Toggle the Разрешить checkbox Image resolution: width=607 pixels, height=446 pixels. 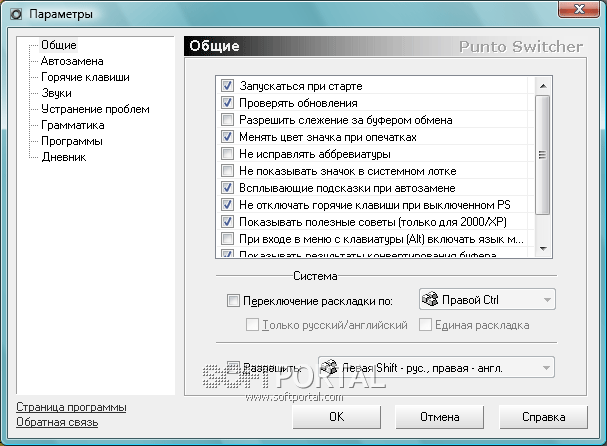click(233, 367)
